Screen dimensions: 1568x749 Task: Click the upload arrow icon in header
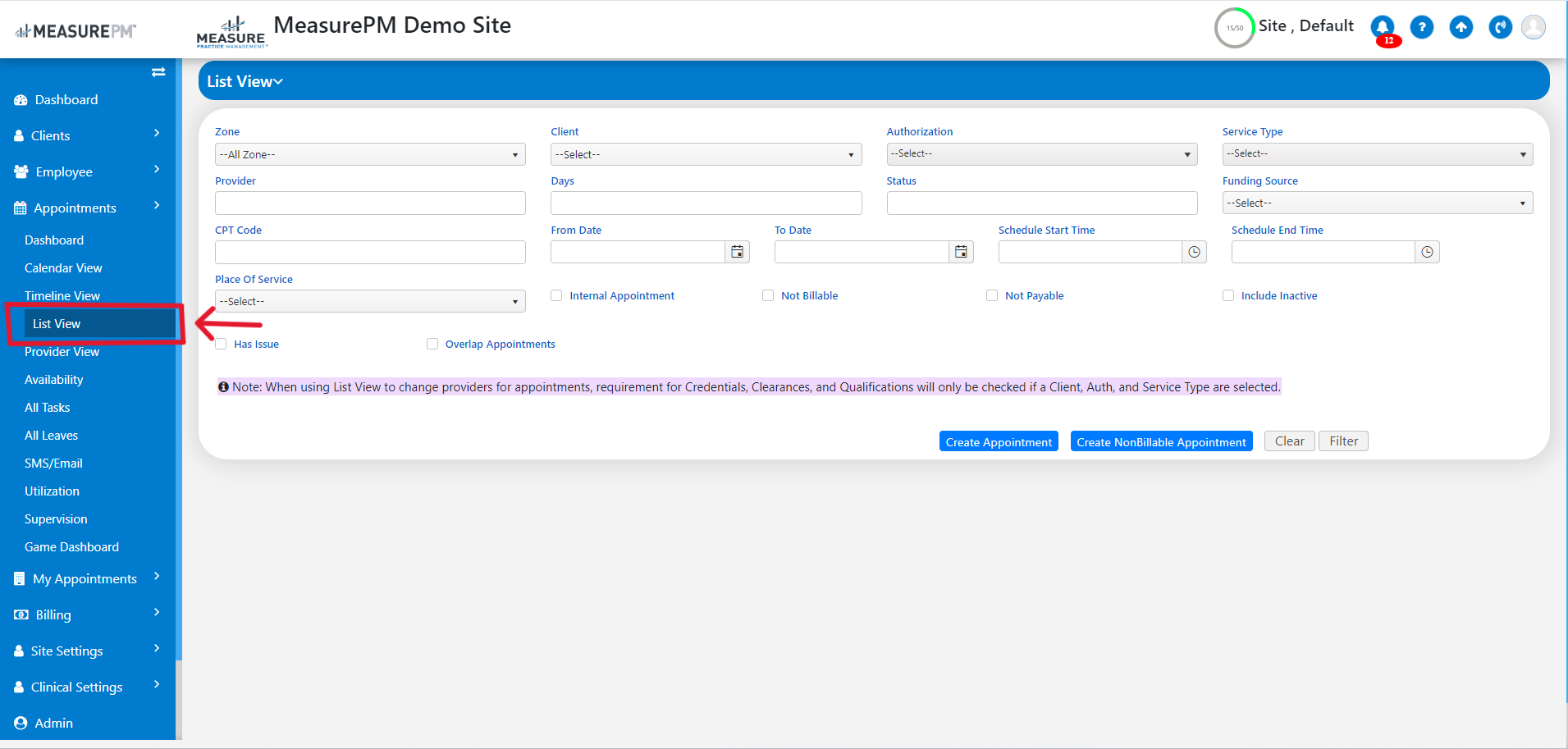click(x=1461, y=27)
